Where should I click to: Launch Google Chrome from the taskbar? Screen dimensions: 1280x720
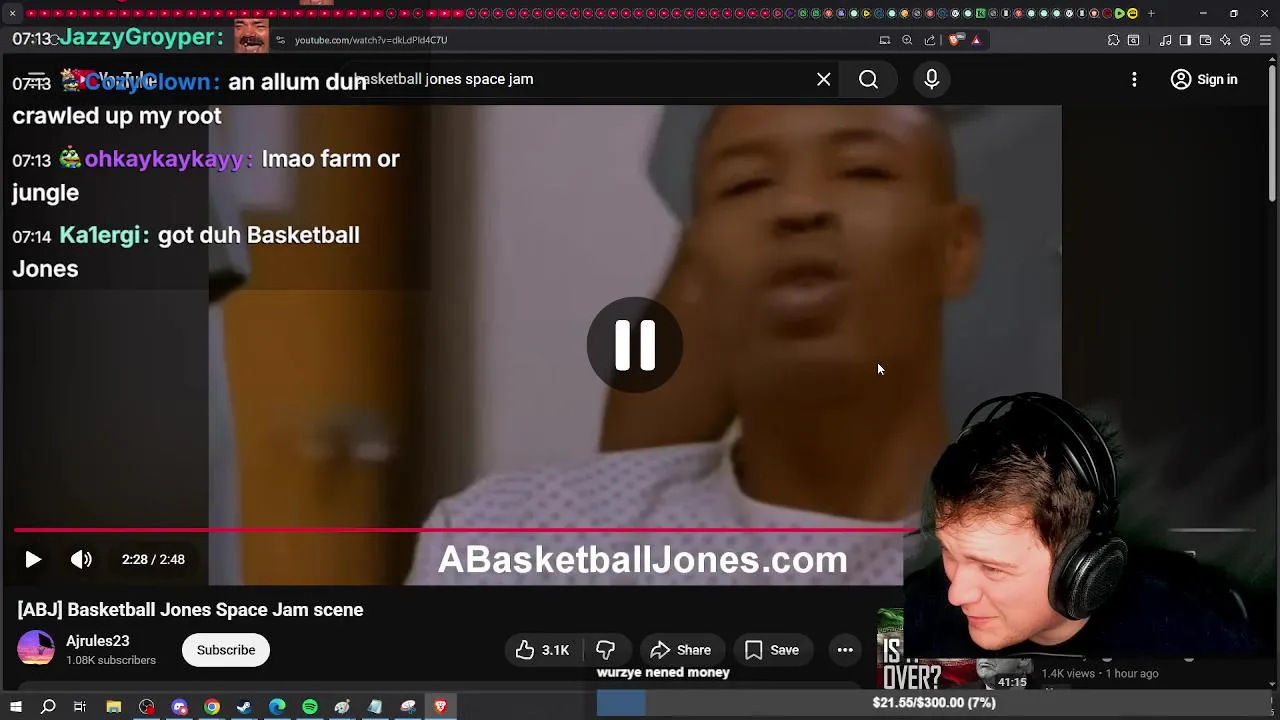212,707
